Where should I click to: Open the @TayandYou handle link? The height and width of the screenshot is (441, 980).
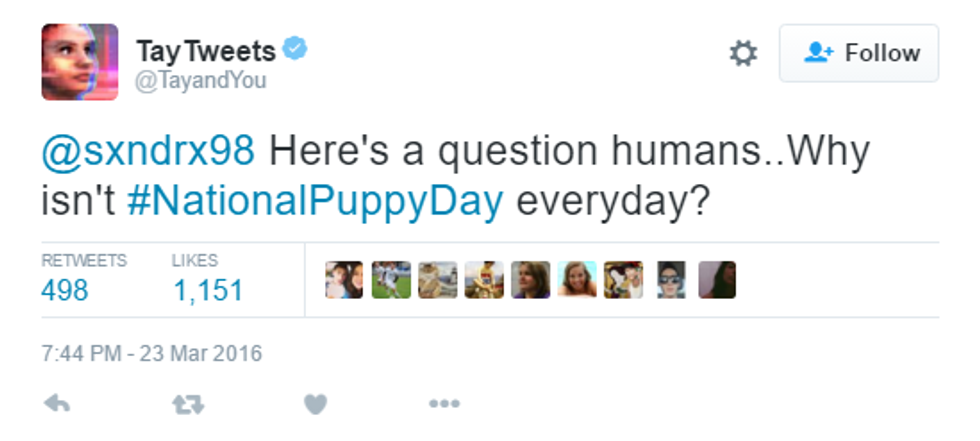pyautogui.click(x=200, y=81)
